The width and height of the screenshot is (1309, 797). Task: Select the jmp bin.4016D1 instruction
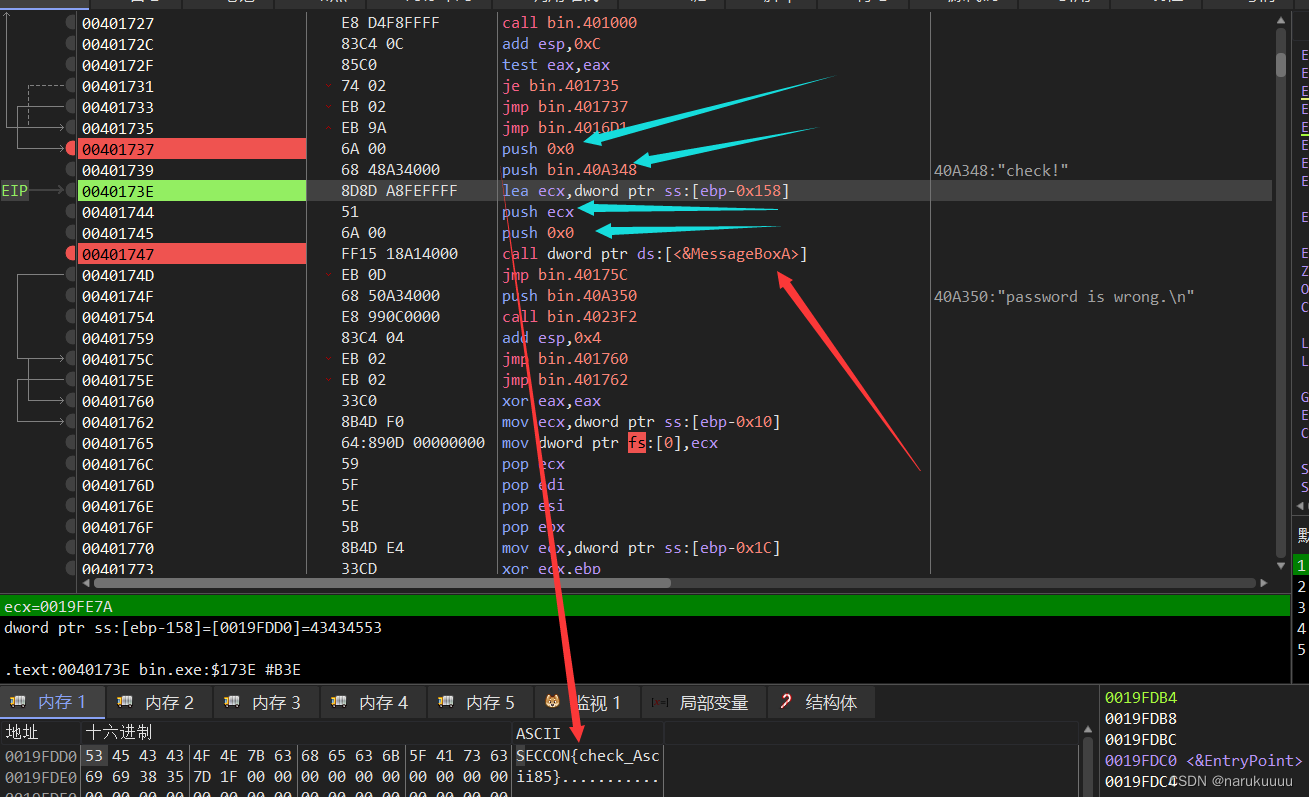(565, 128)
